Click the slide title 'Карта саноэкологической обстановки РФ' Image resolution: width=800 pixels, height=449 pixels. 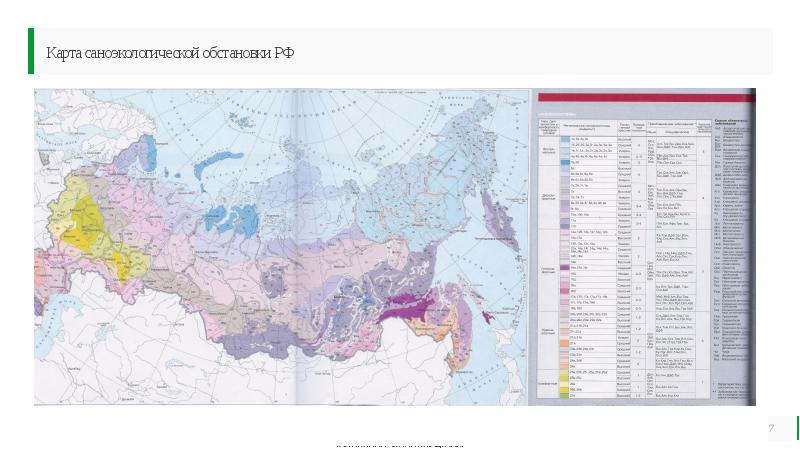point(166,52)
